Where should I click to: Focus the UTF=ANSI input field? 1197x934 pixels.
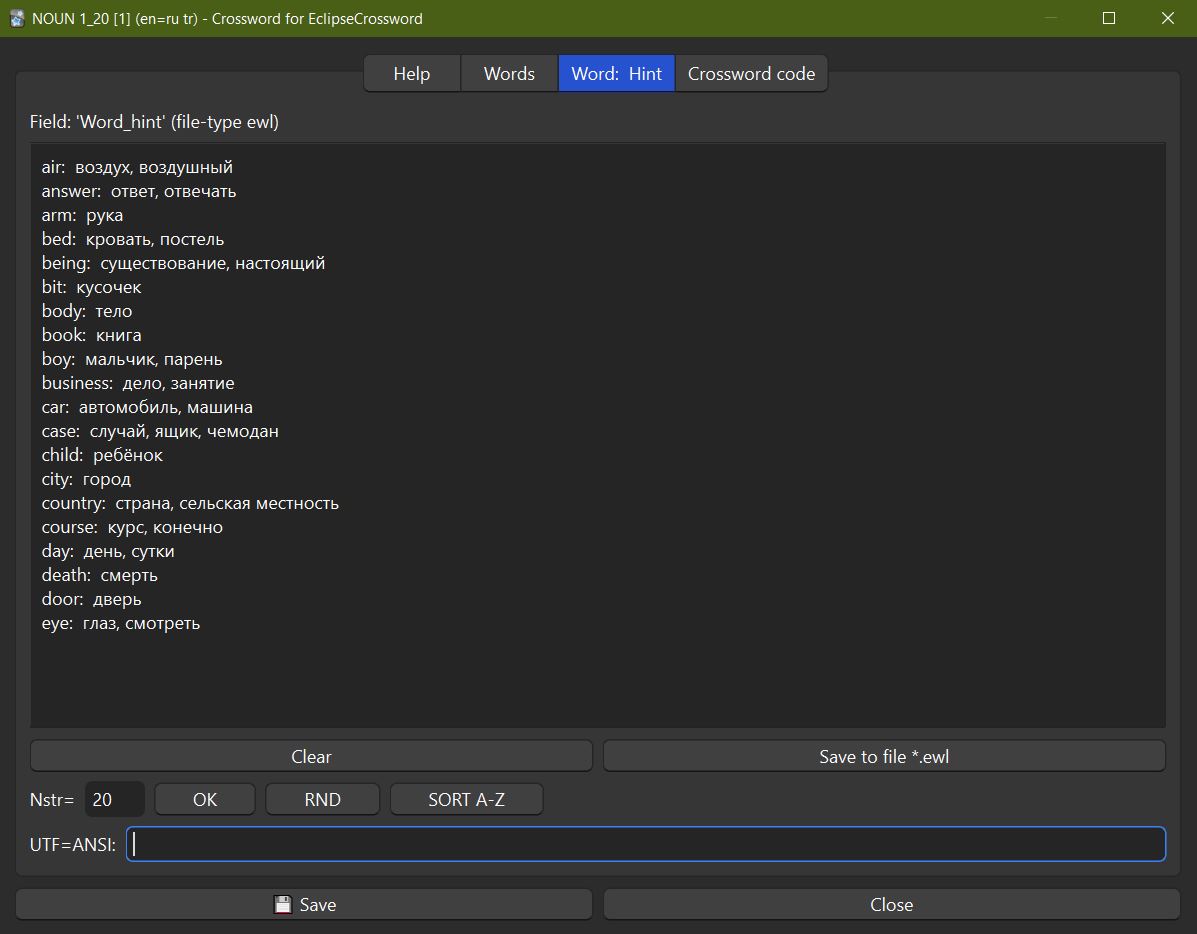[x=645, y=845]
